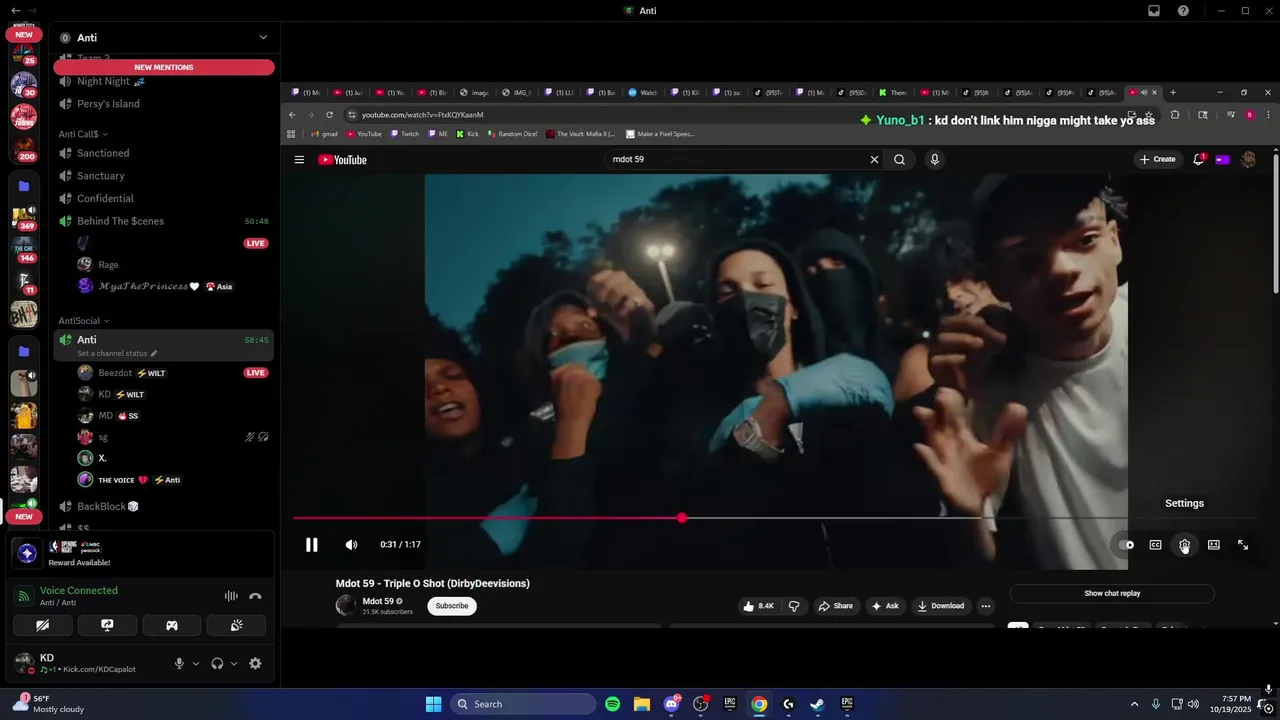This screenshot has height=720, width=1280.
Task: Open the Mdot 59 channel name link
Action: [x=378, y=601]
